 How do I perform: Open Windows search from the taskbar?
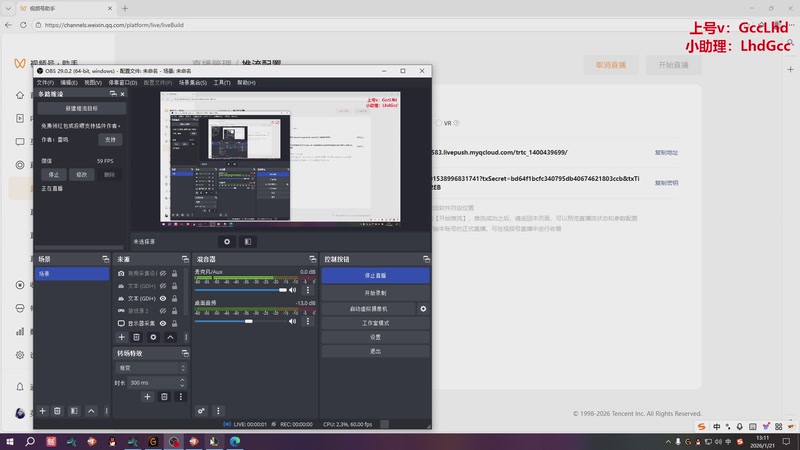pos(30,441)
